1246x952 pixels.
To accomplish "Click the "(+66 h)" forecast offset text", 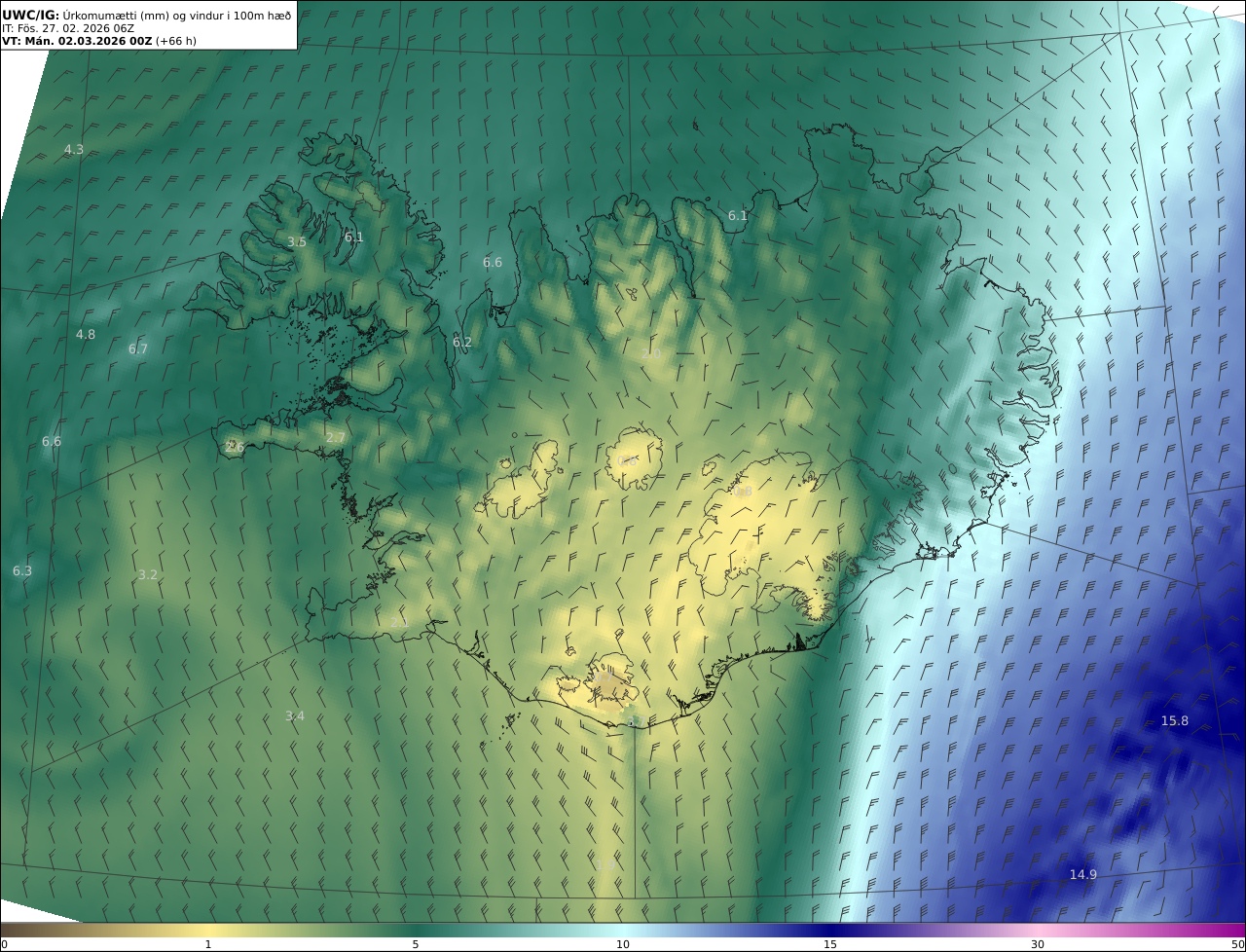I will (x=175, y=41).
